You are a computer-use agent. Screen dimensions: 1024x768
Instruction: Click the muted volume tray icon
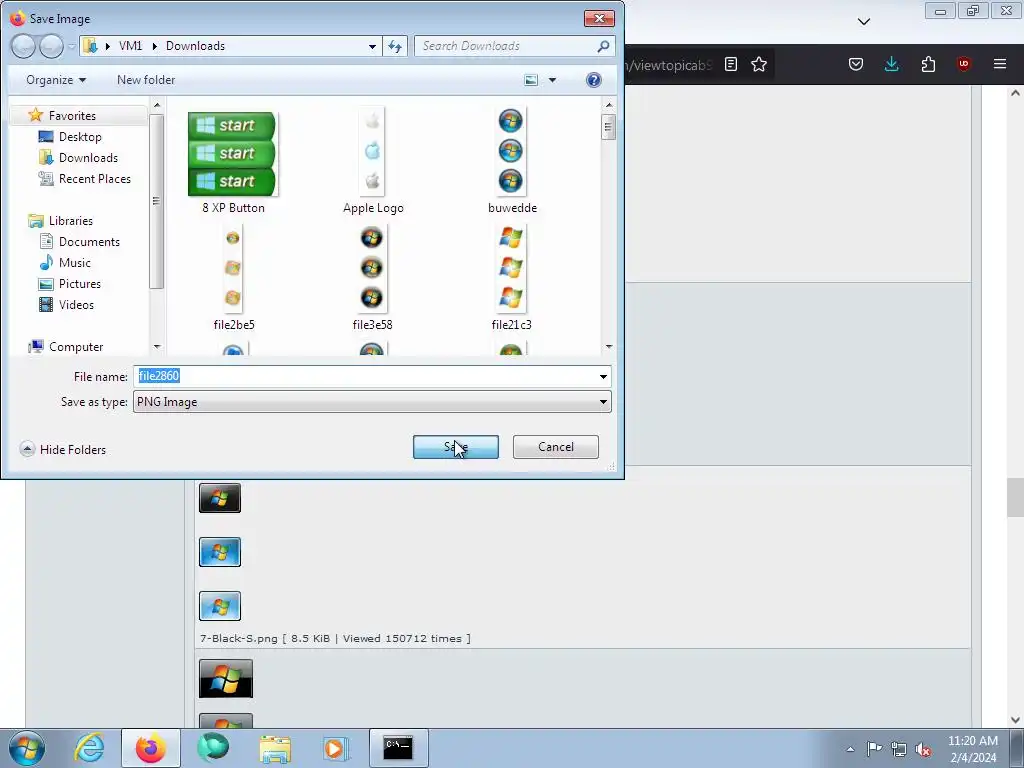[923, 749]
